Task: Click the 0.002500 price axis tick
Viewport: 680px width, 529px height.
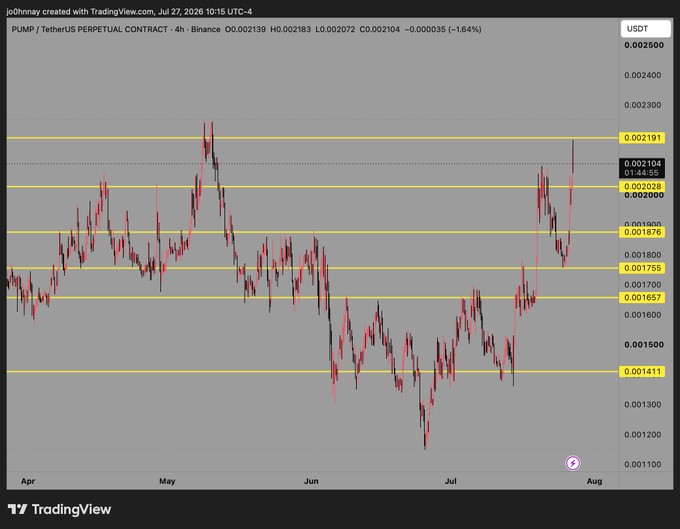Action: coord(644,45)
